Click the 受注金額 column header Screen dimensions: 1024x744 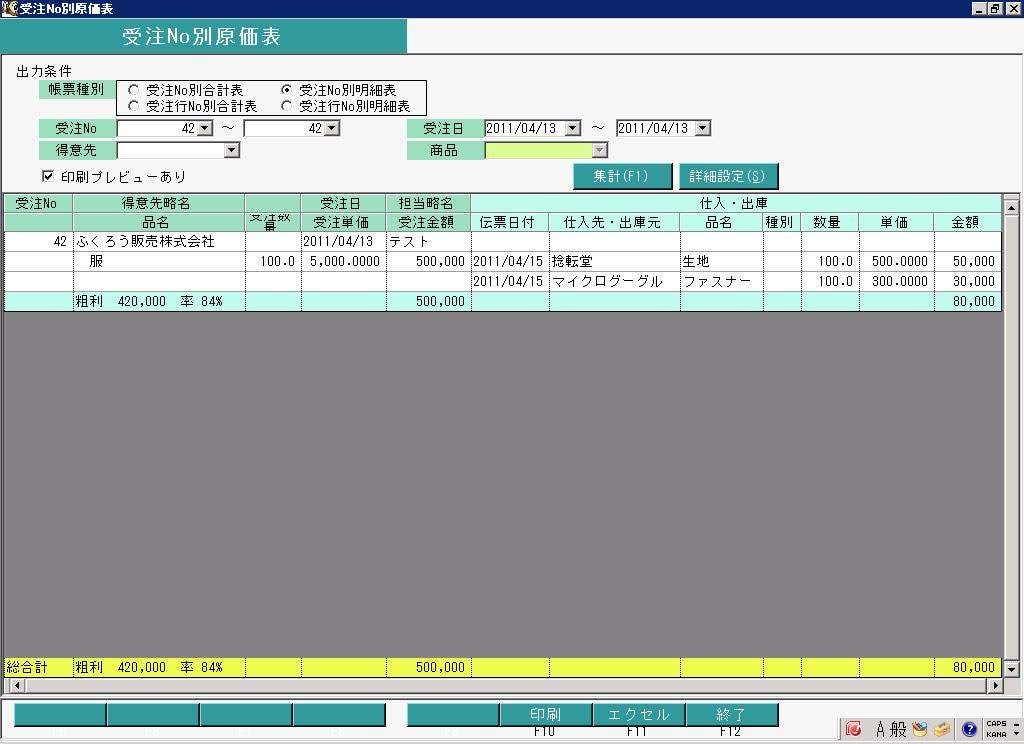(x=428, y=222)
